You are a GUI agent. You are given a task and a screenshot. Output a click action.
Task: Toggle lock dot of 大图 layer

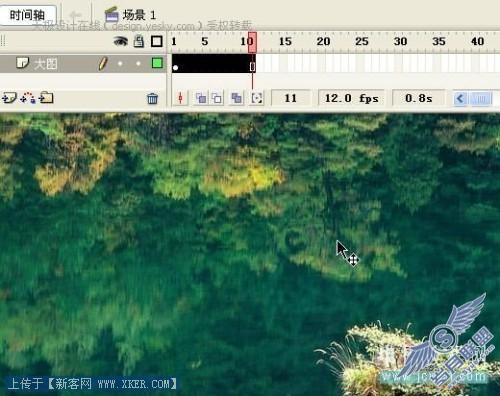click(x=138, y=63)
